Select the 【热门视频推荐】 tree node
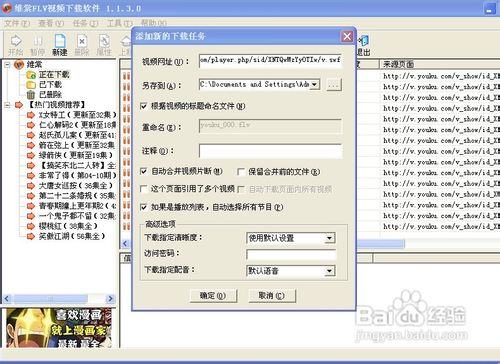 point(56,105)
